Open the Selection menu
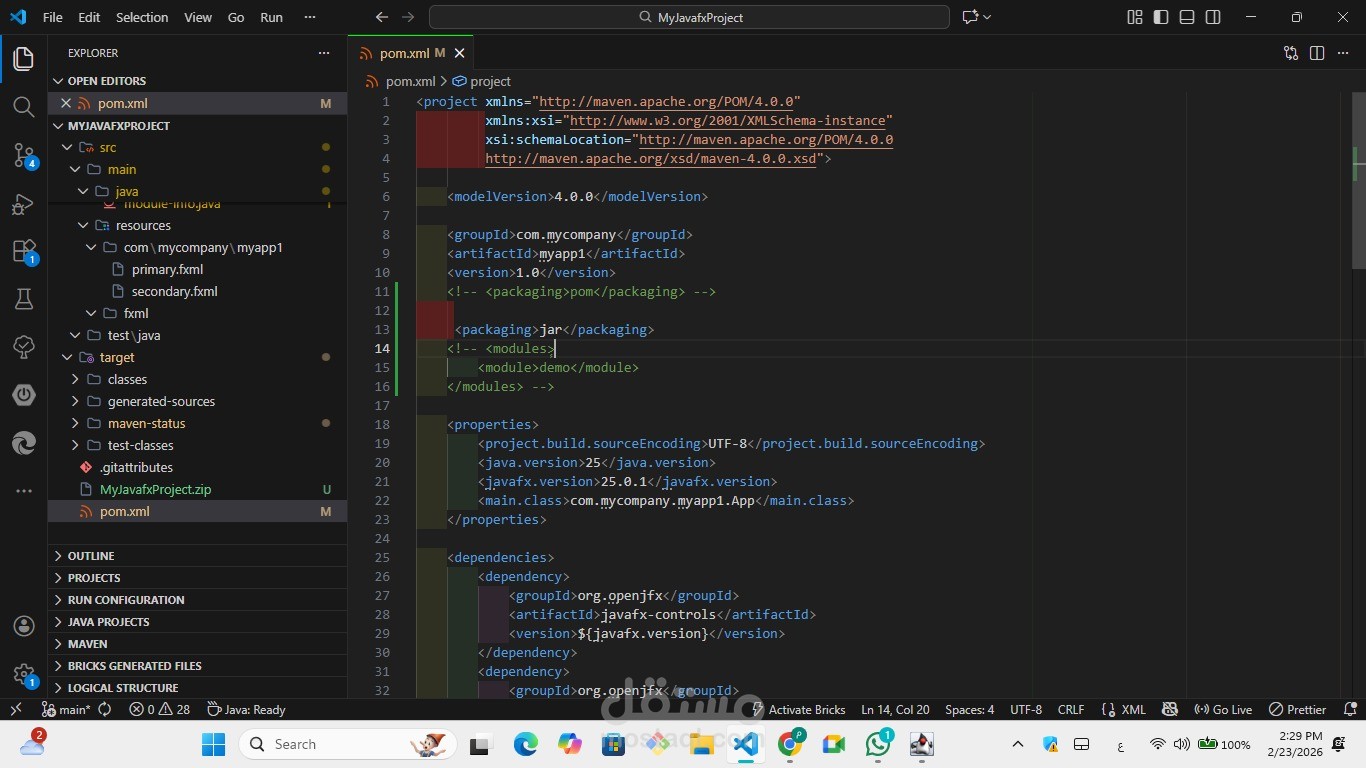The width and height of the screenshot is (1366, 768). (x=142, y=17)
